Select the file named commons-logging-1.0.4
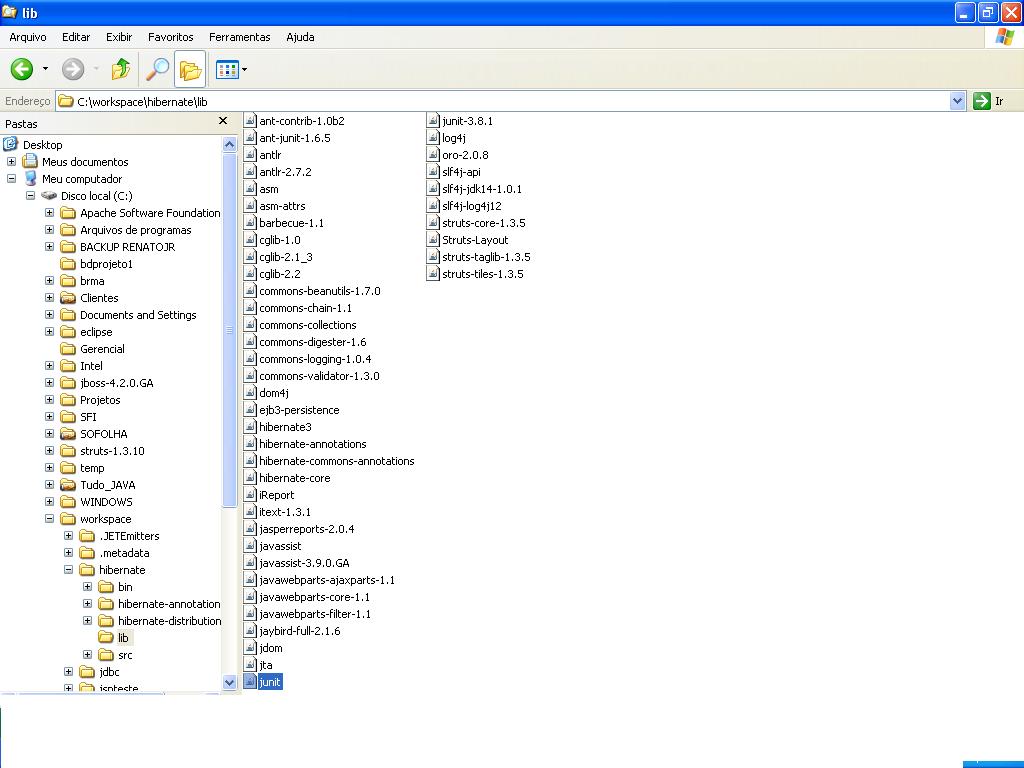This screenshot has width=1024, height=768. pyautogui.click(x=315, y=359)
